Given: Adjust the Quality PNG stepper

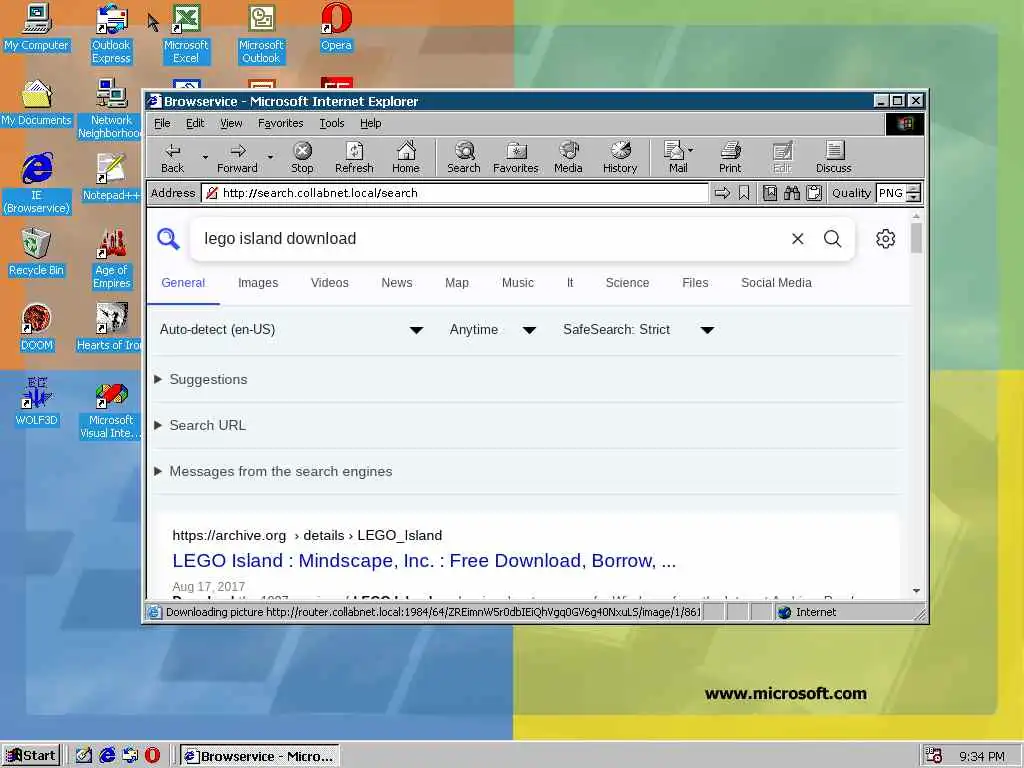Looking at the screenshot, I should point(914,193).
